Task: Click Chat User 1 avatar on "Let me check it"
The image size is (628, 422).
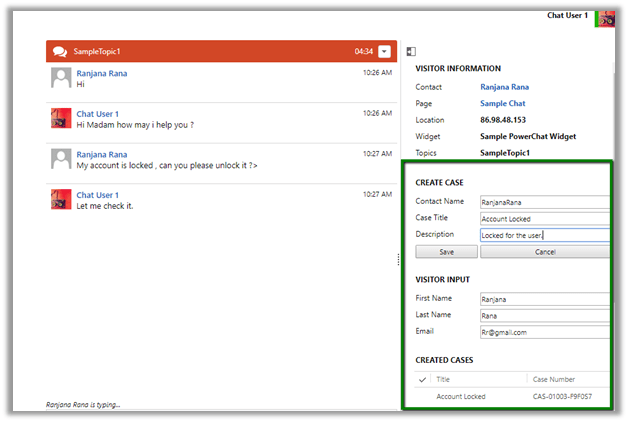Action: click(x=61, y=199)
